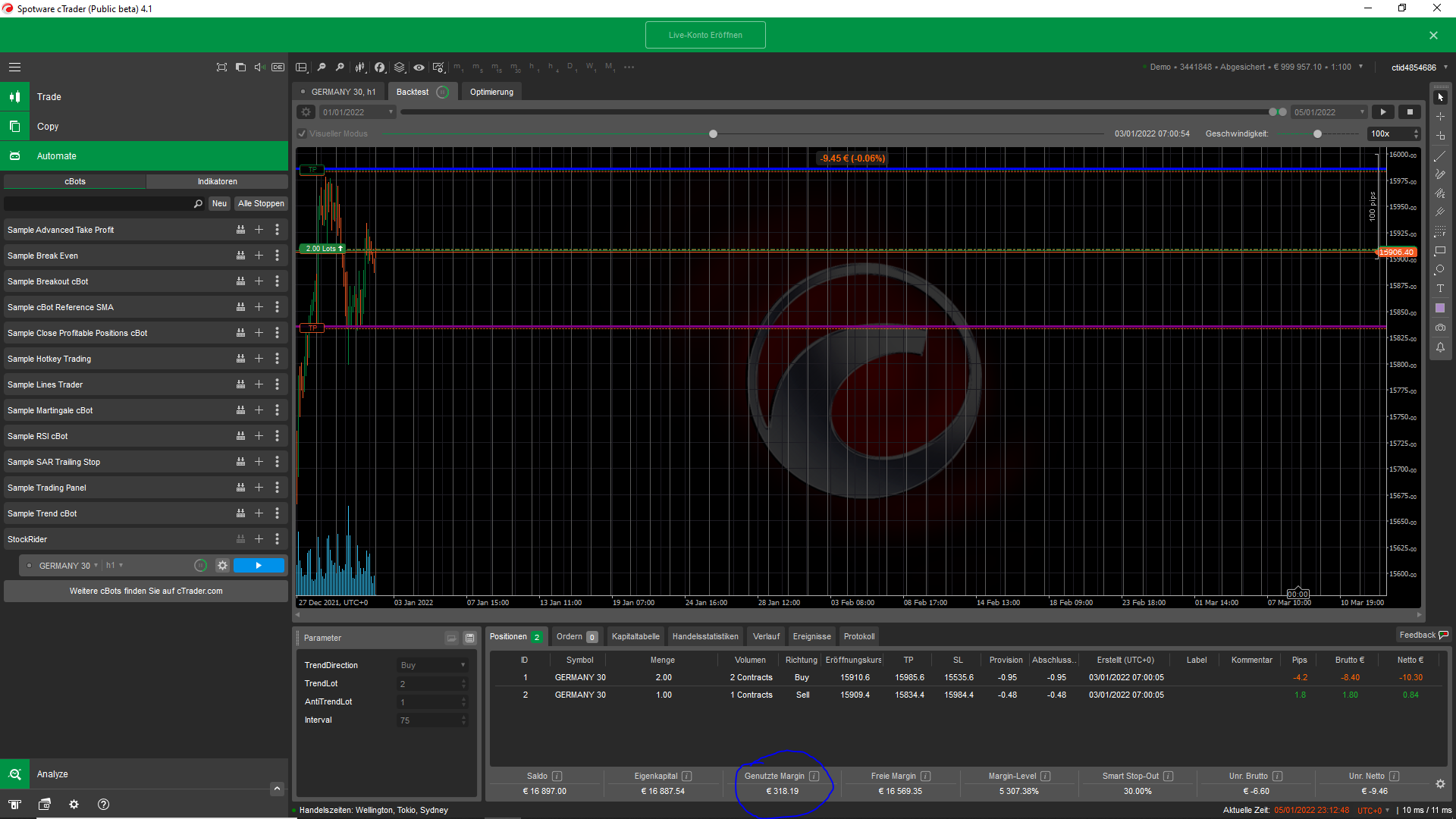Click the price alert bell icon
1456x819 pixels.
[1440, 347]
